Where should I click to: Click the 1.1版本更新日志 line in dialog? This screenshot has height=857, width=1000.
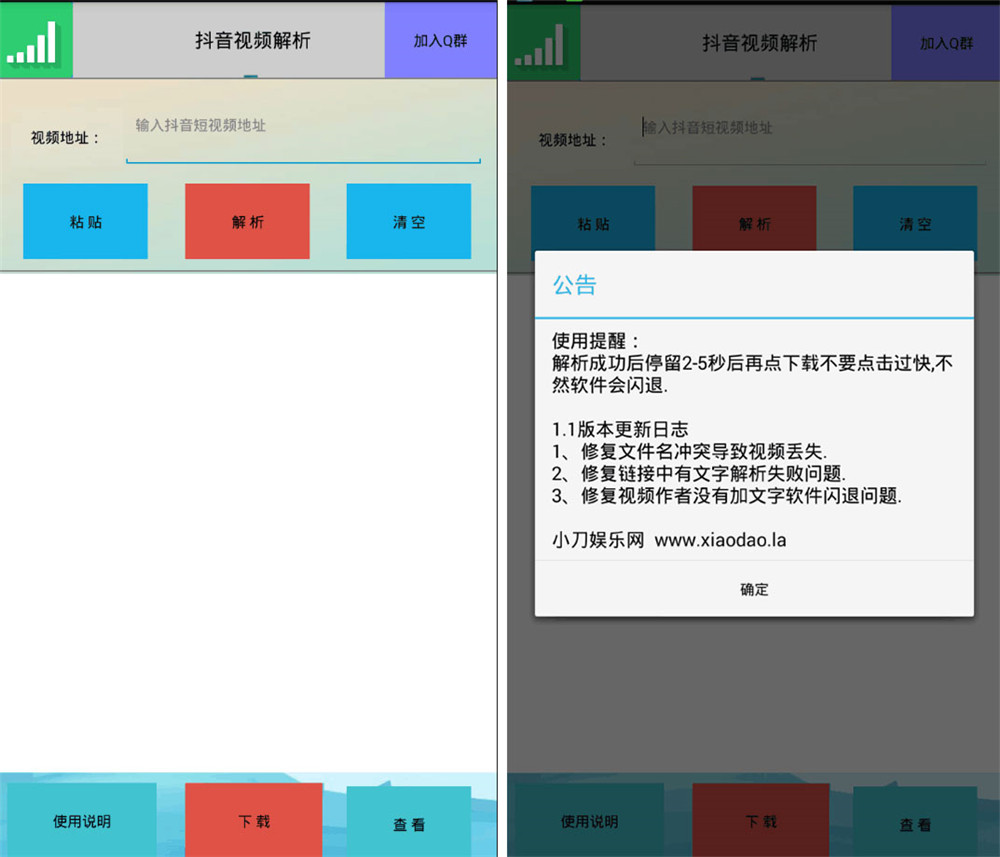pyautogui.click(x=620, y=429)
